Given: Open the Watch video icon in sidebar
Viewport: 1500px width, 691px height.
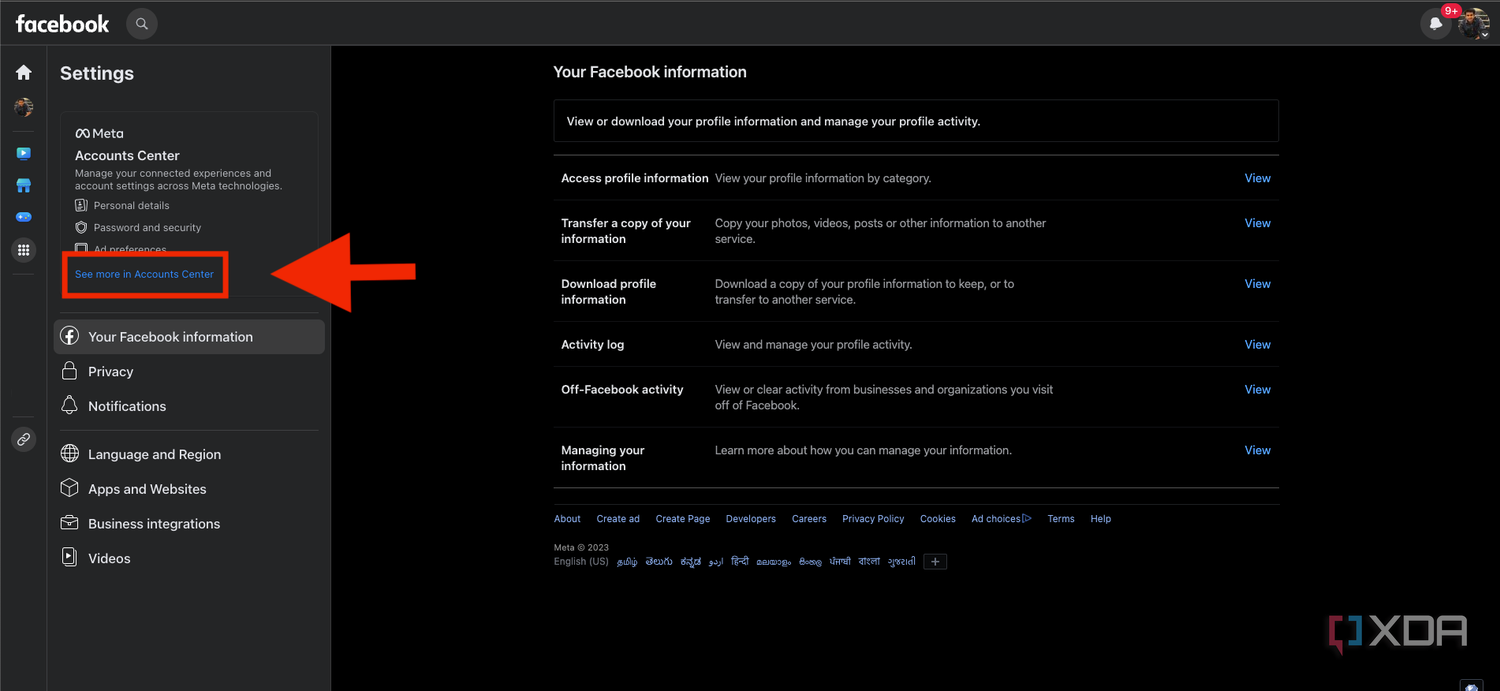Looking at the screenshot, I should point(24,153).
